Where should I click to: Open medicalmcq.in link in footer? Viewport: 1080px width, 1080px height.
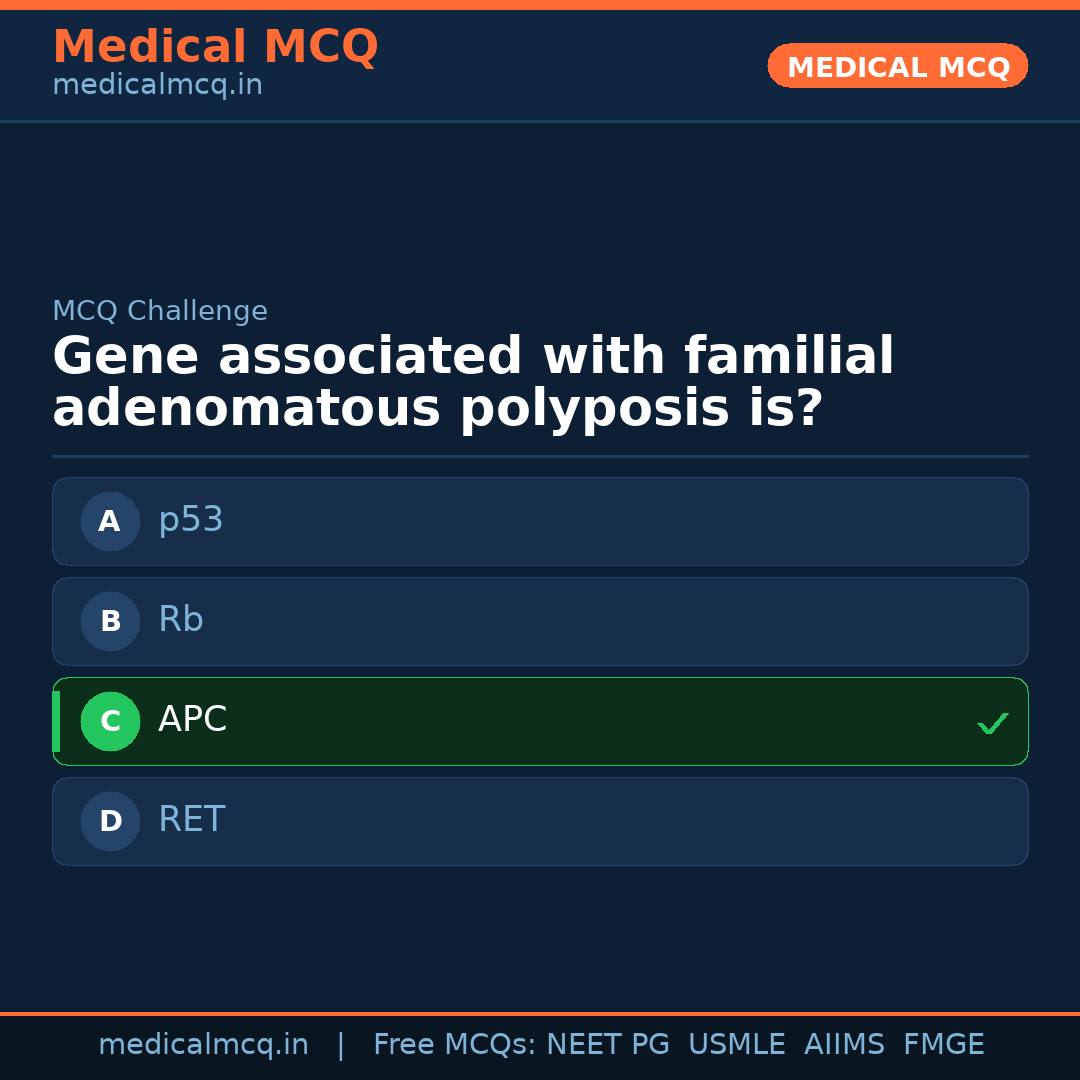203,1045
